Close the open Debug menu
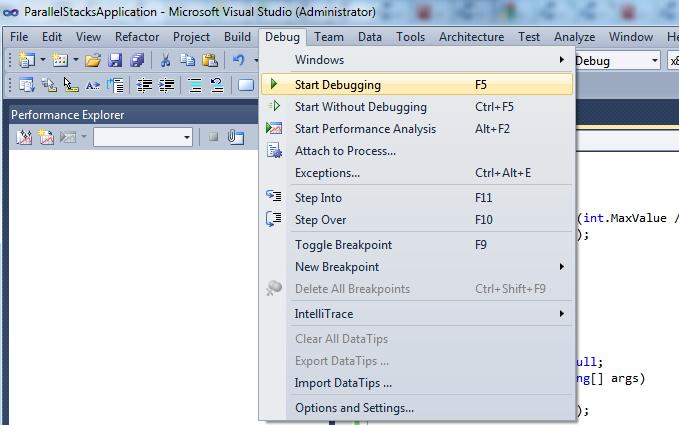 [x=282, y=37]
